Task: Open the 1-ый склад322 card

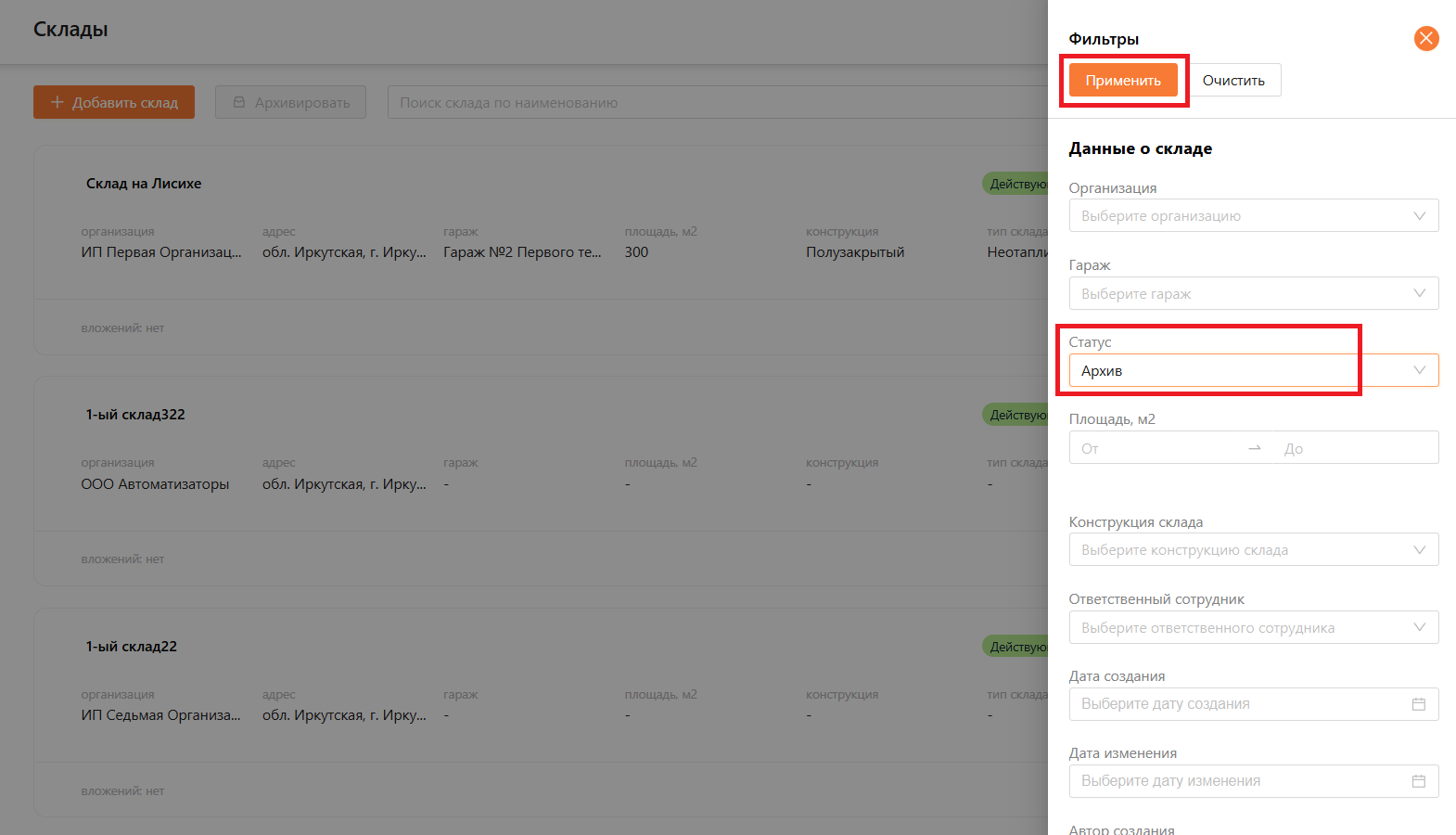Action: pyautogui.click(x=135, y=415)
